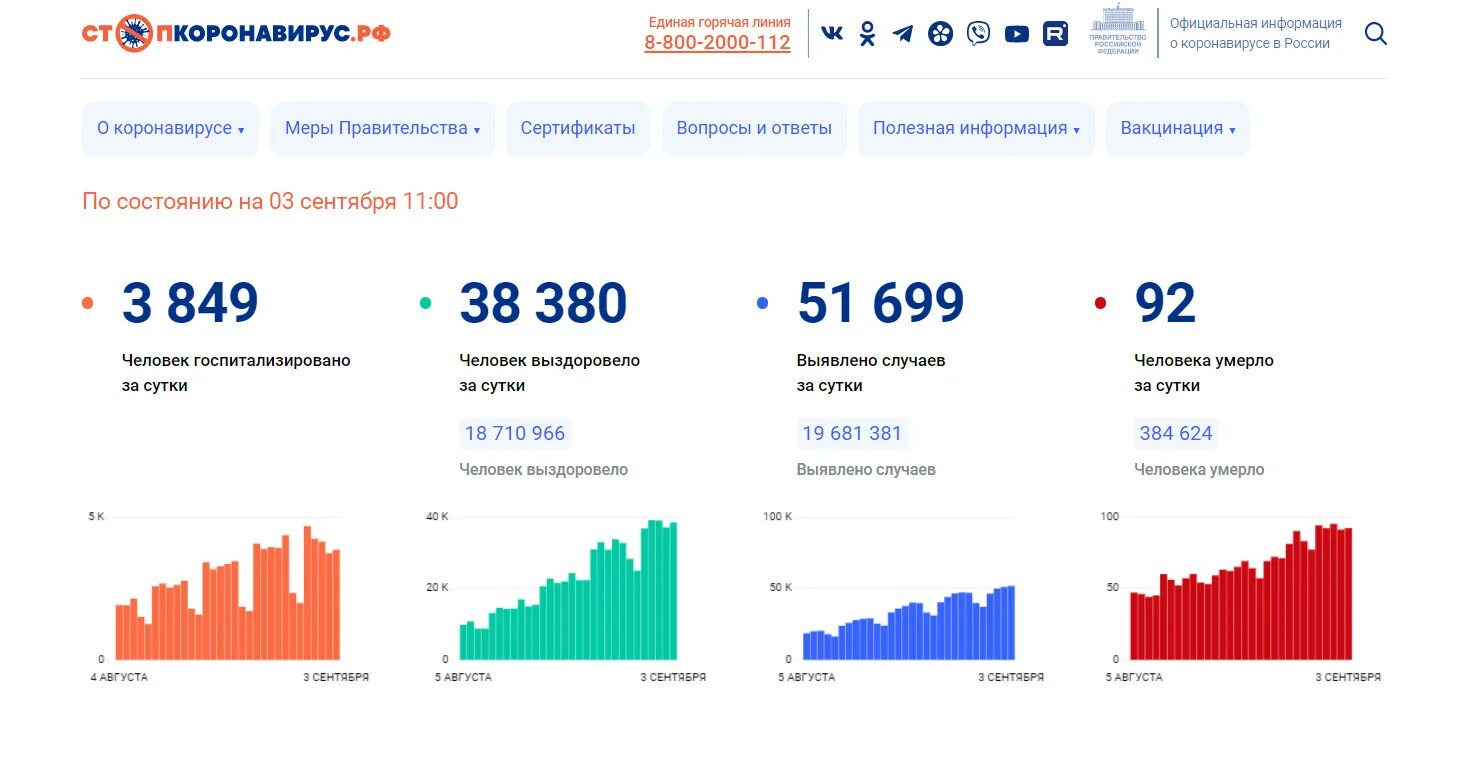Click gray 'Выявлено случаев' total caption
The width and height of the screenshot is (1464, 772).
point(866,469)
